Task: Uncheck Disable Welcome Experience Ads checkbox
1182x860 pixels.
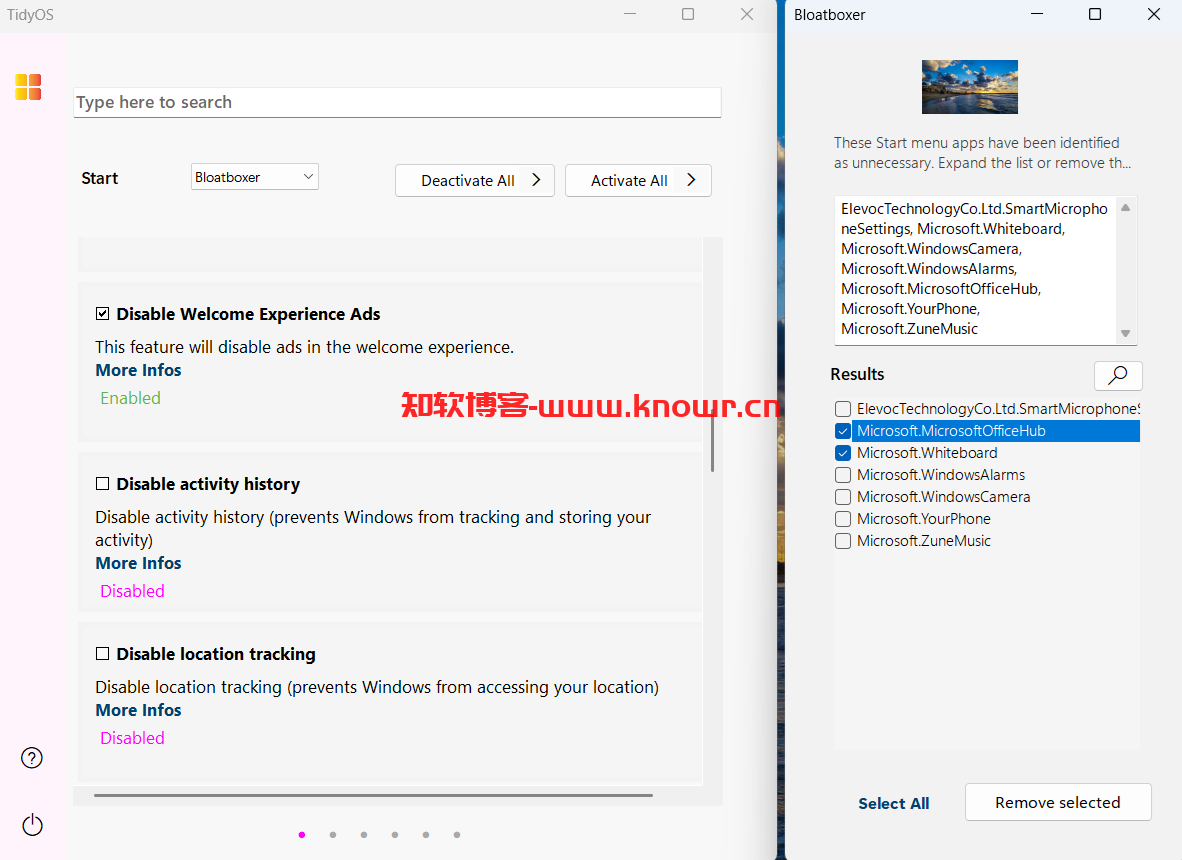Action: point(103,314)
